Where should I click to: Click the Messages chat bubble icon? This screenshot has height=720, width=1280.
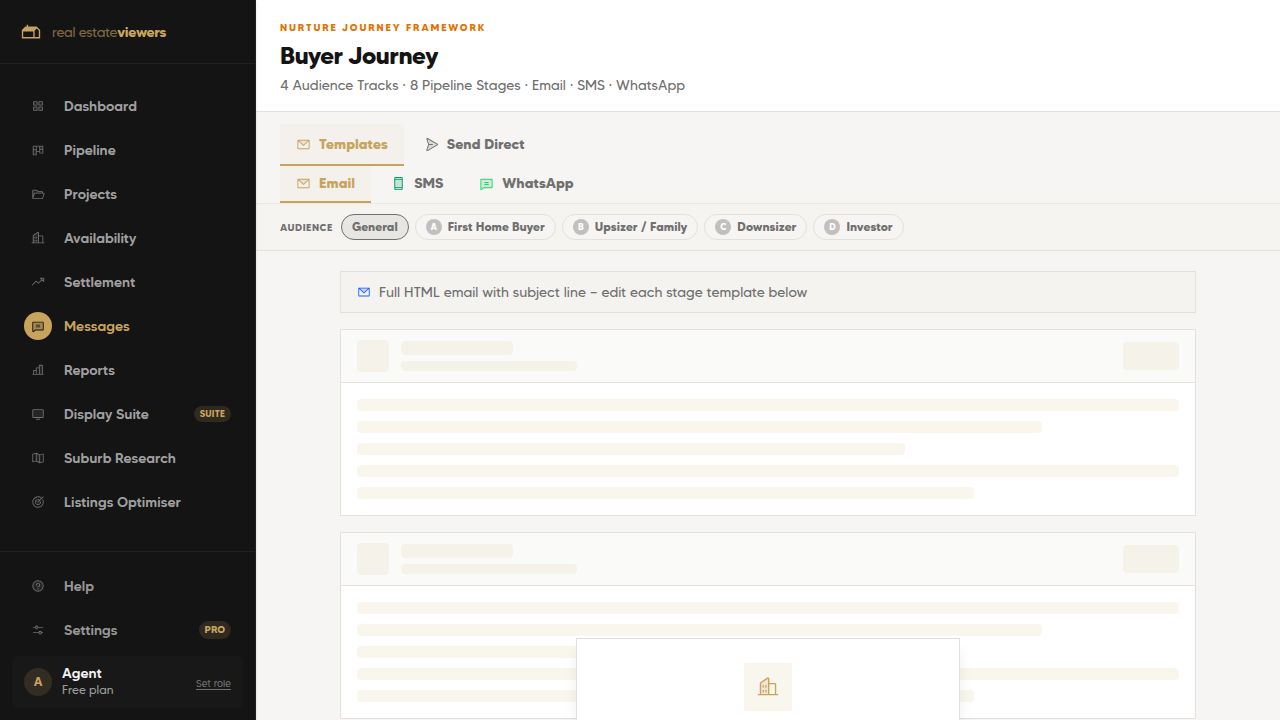tap(38, 326)
